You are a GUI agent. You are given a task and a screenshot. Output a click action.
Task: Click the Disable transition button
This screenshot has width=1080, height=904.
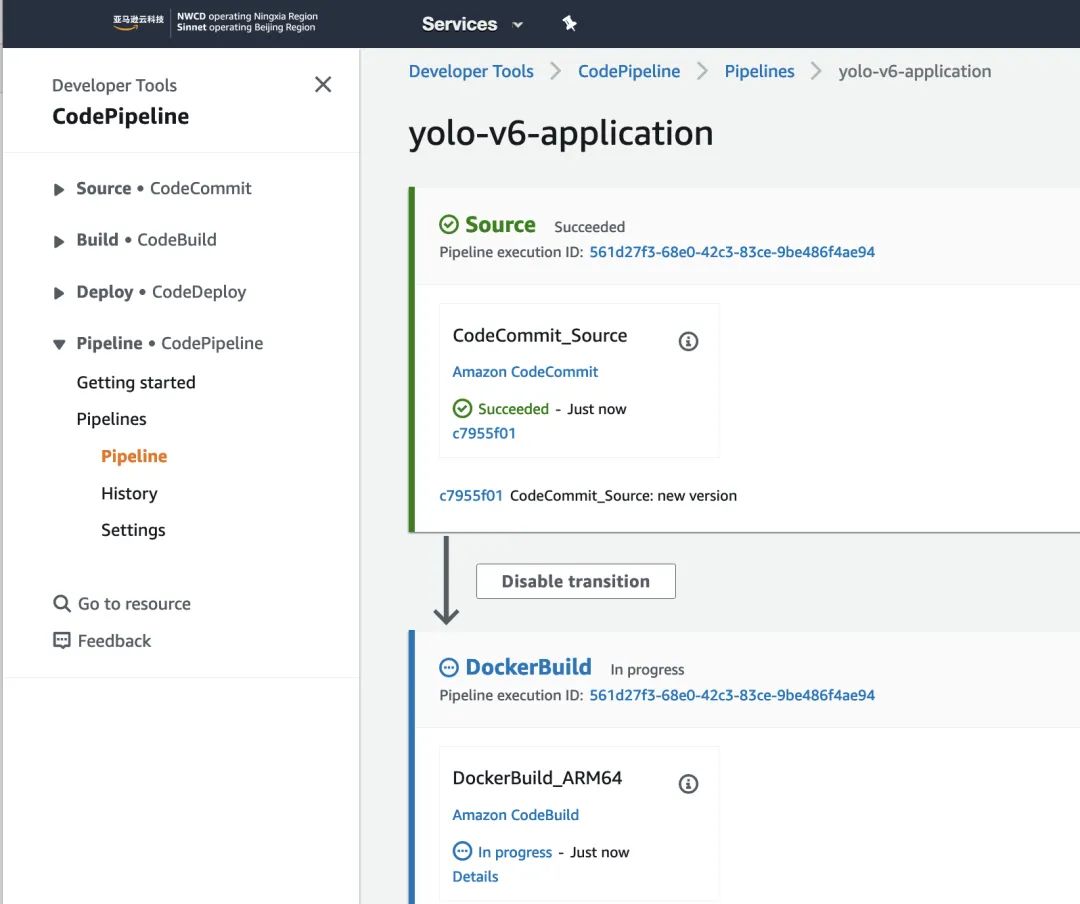(575, 581)
